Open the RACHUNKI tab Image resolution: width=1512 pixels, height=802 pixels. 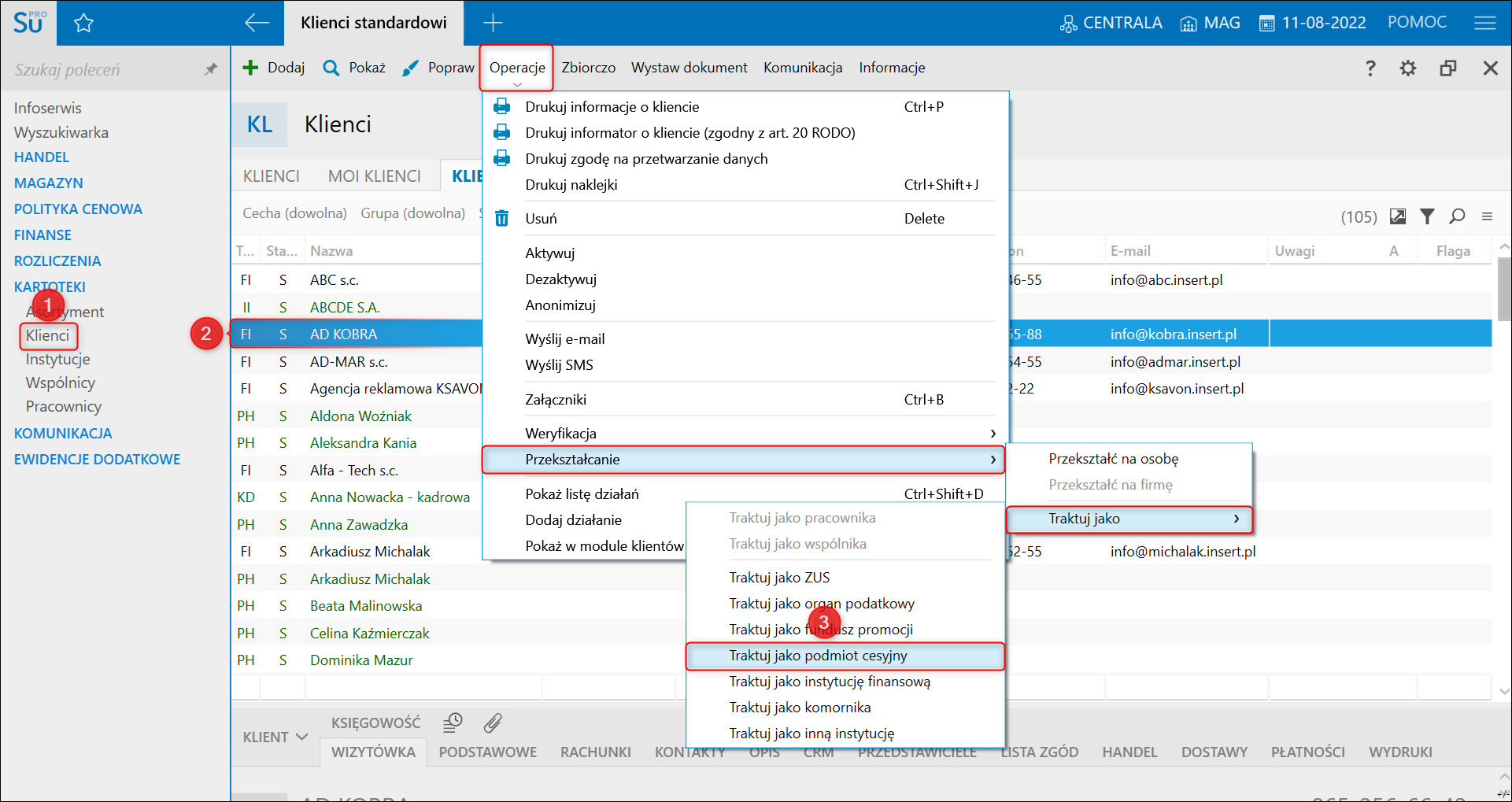pyautogui.click(x=596, y=752)
